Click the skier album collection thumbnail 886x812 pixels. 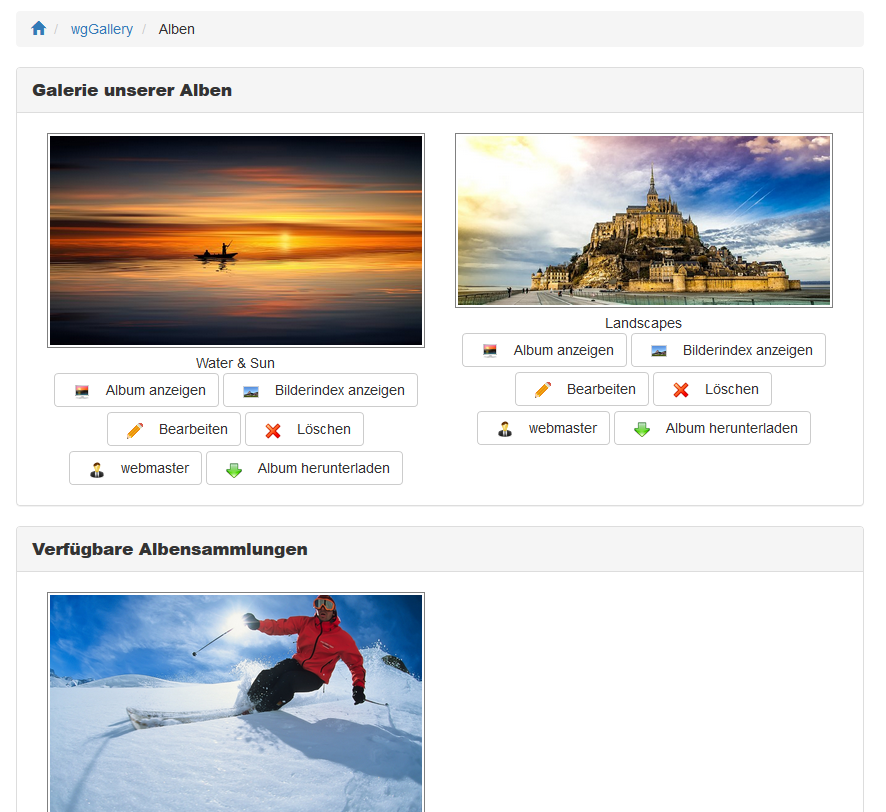pyautogui.click(x=236, y=700)
